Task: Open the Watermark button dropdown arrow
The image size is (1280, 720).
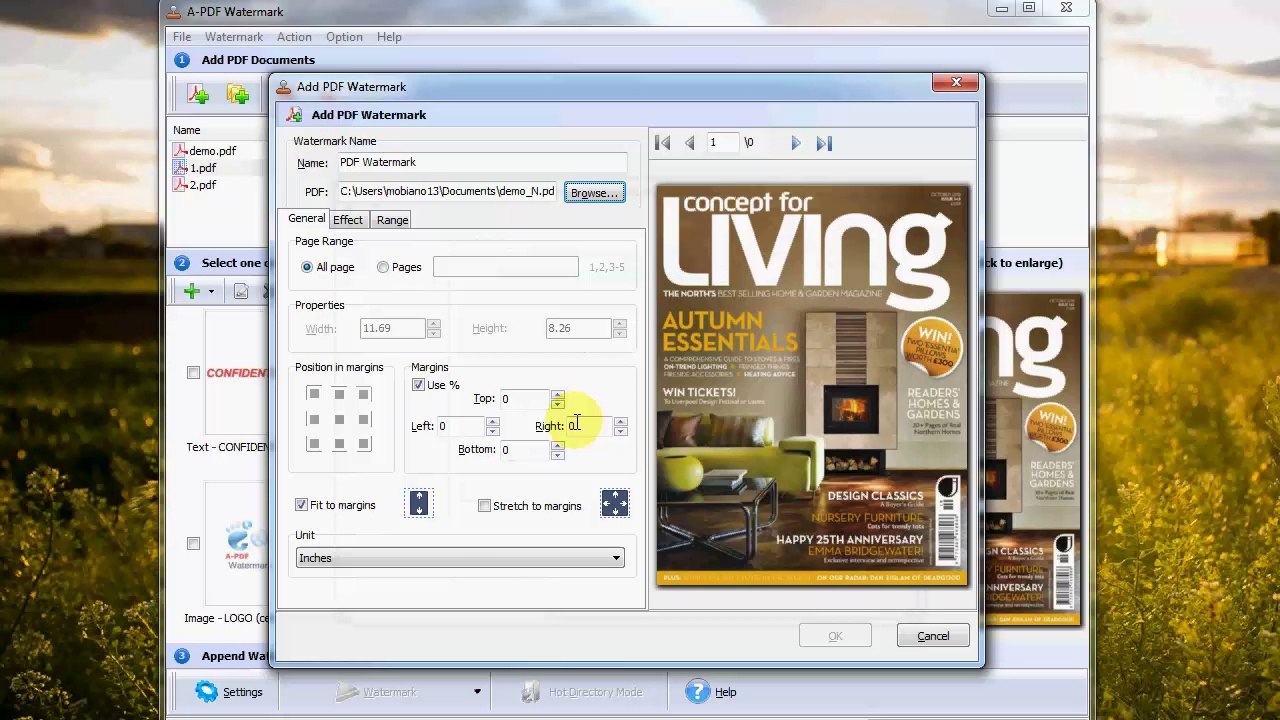Action: (477, 692)
